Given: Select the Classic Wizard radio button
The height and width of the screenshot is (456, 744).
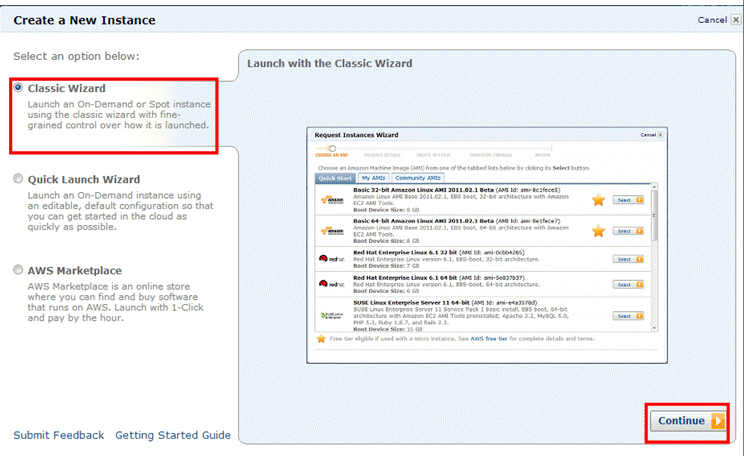Looking at the screenshot, I should point(18,87).
